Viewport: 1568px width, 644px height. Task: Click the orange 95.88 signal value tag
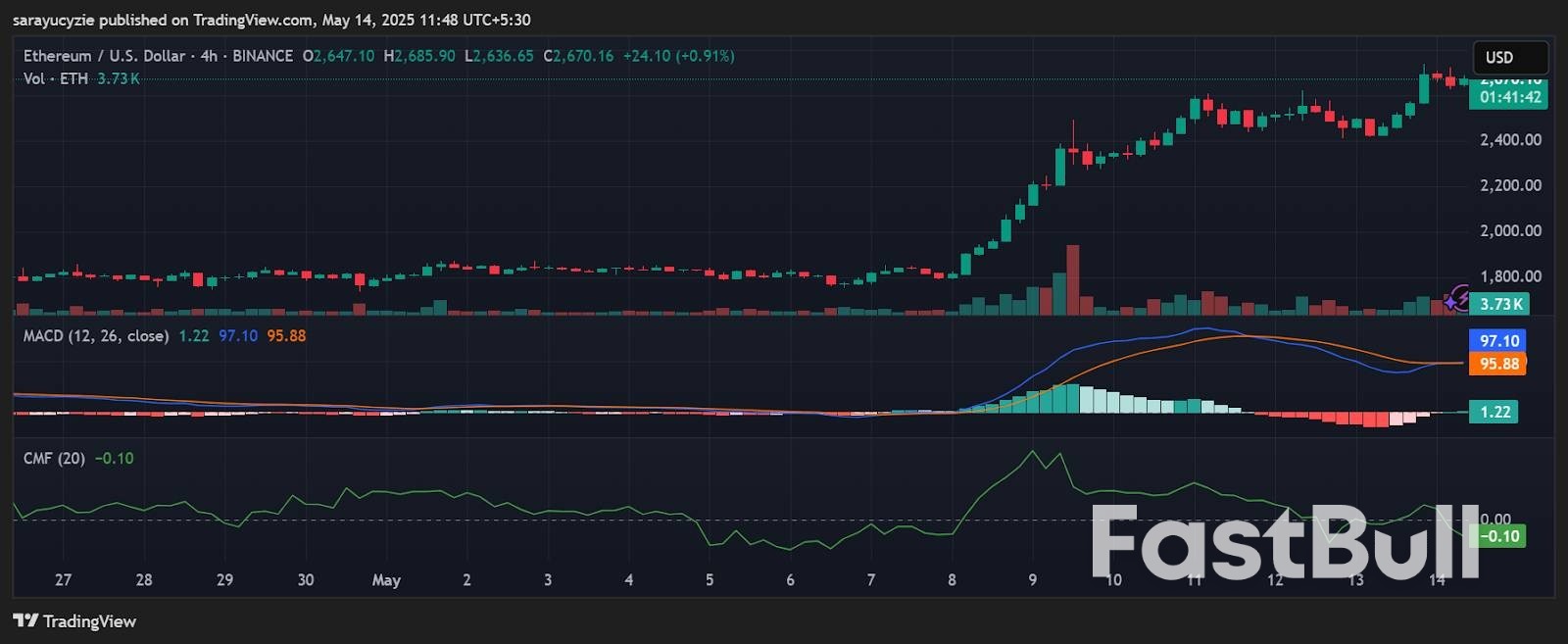click(x=1498, y=364)
